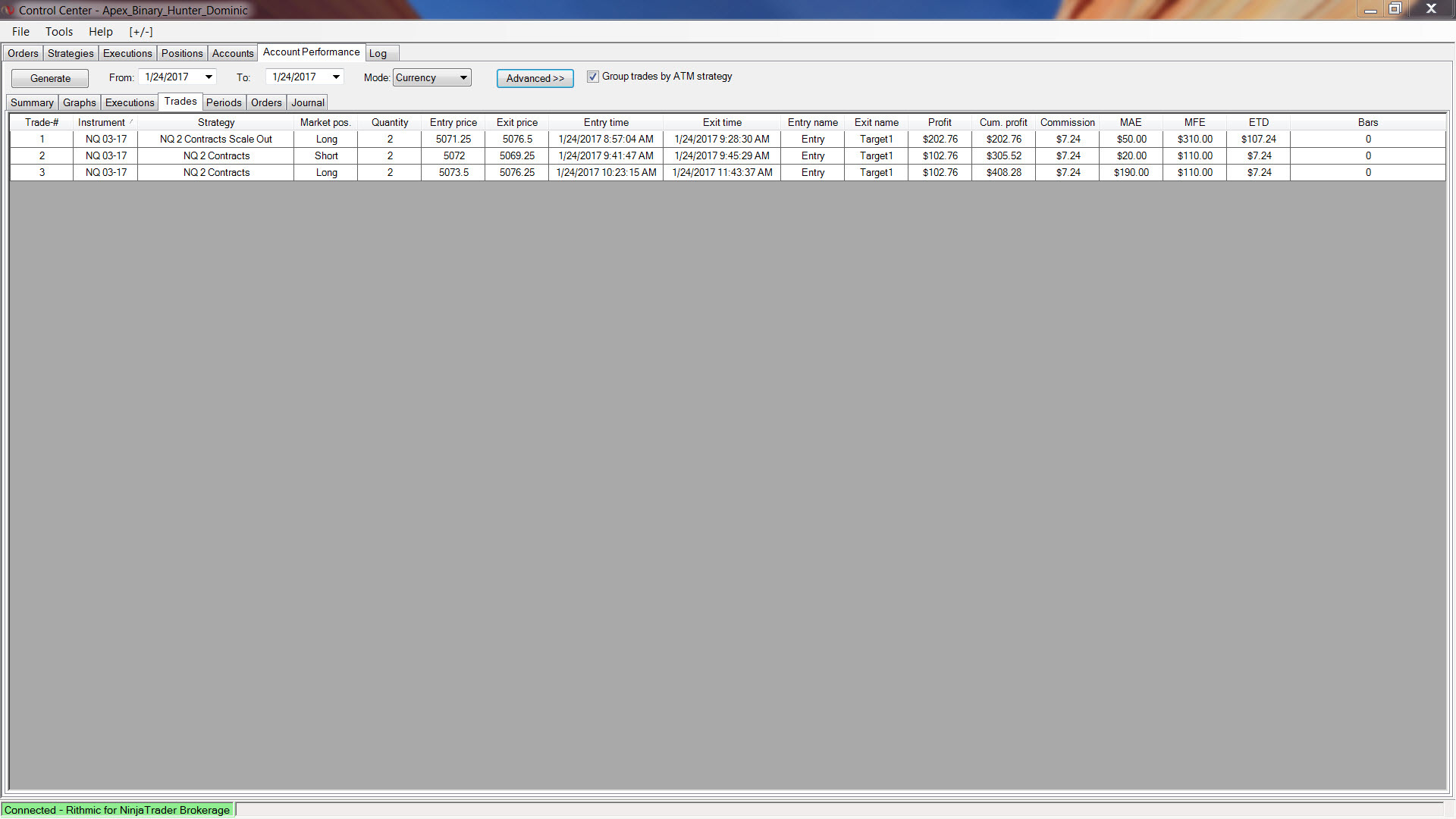Expand the Mode Currency combo box

coord(463,78)
